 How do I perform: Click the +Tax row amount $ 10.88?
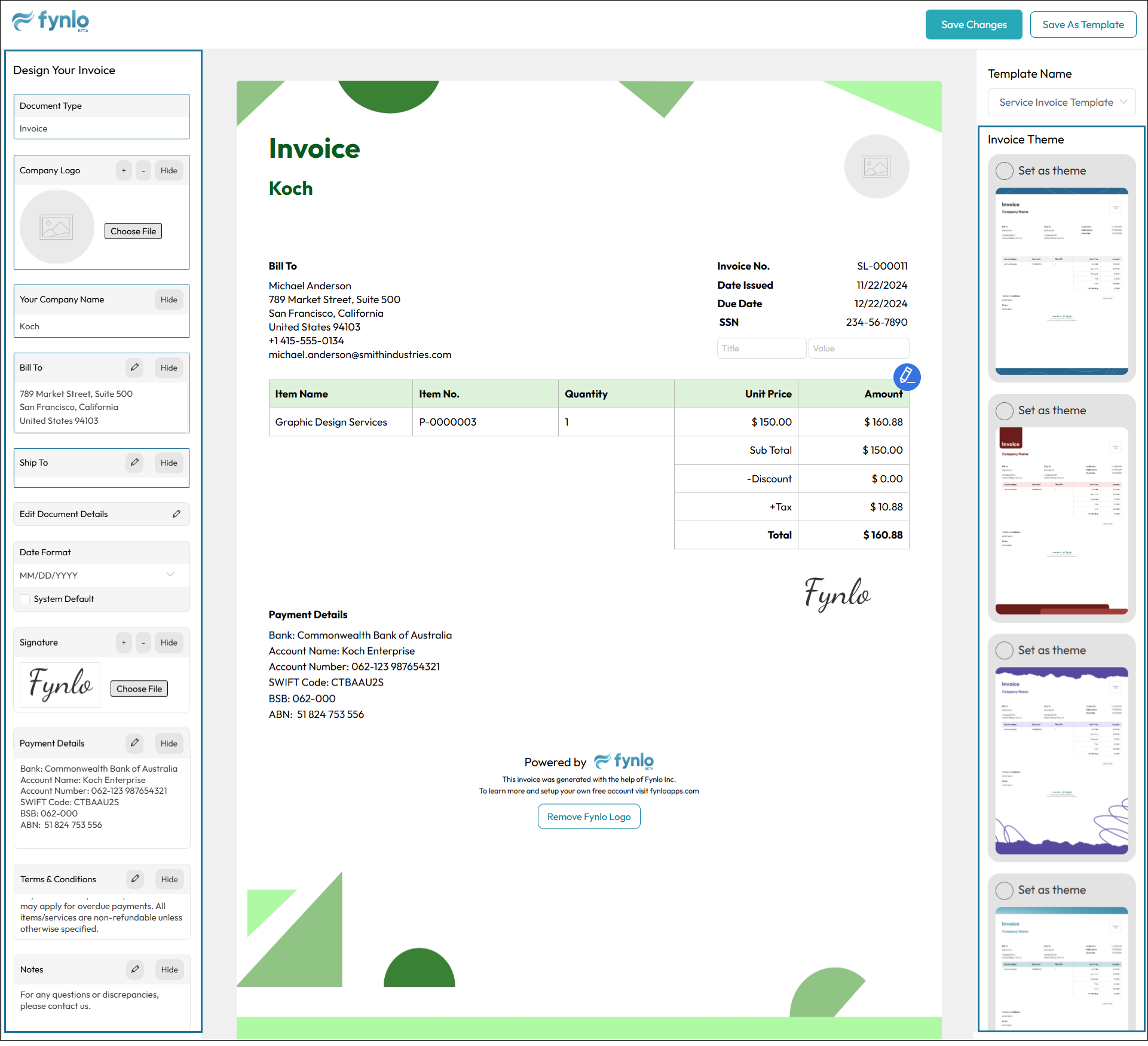(886, 507)
